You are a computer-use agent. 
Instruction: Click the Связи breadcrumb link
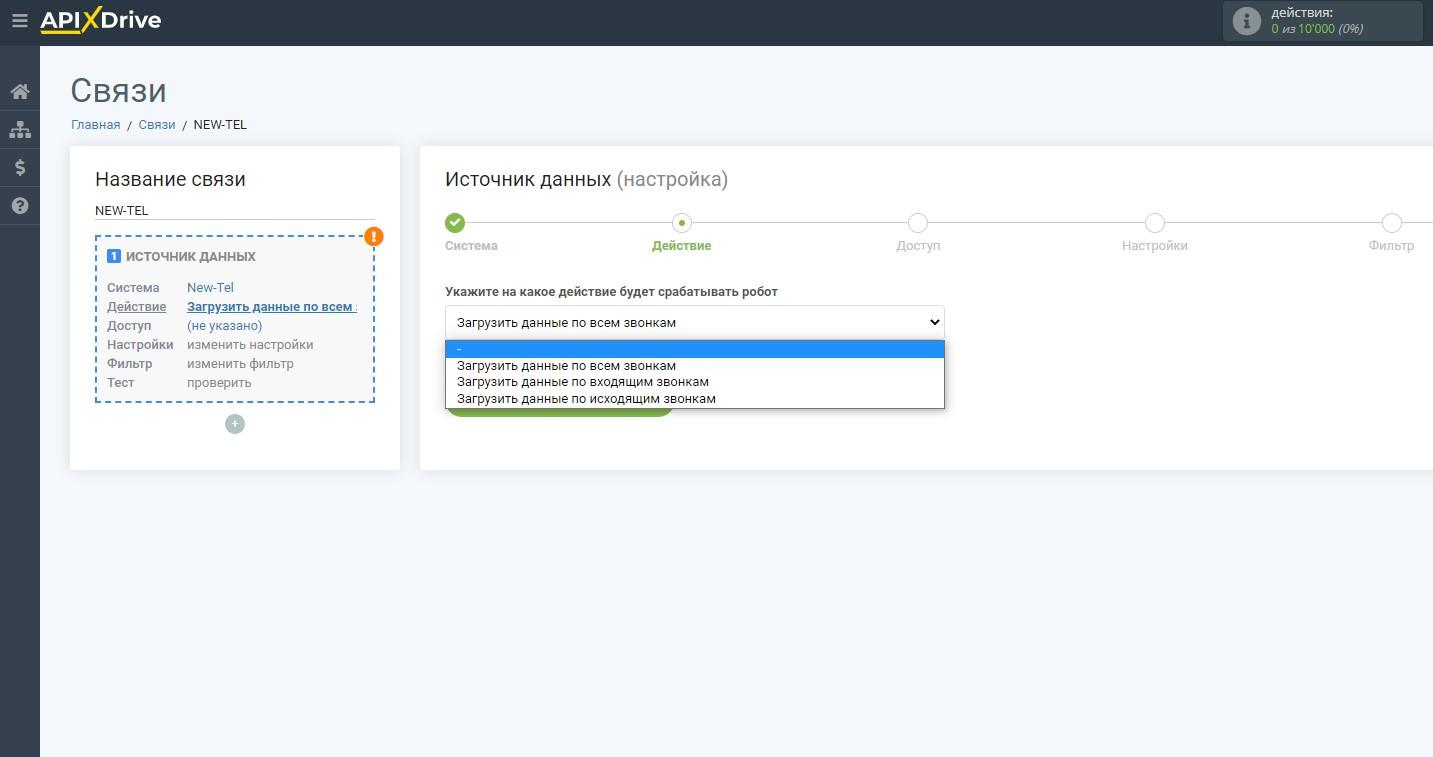click(x=157, y=125)
